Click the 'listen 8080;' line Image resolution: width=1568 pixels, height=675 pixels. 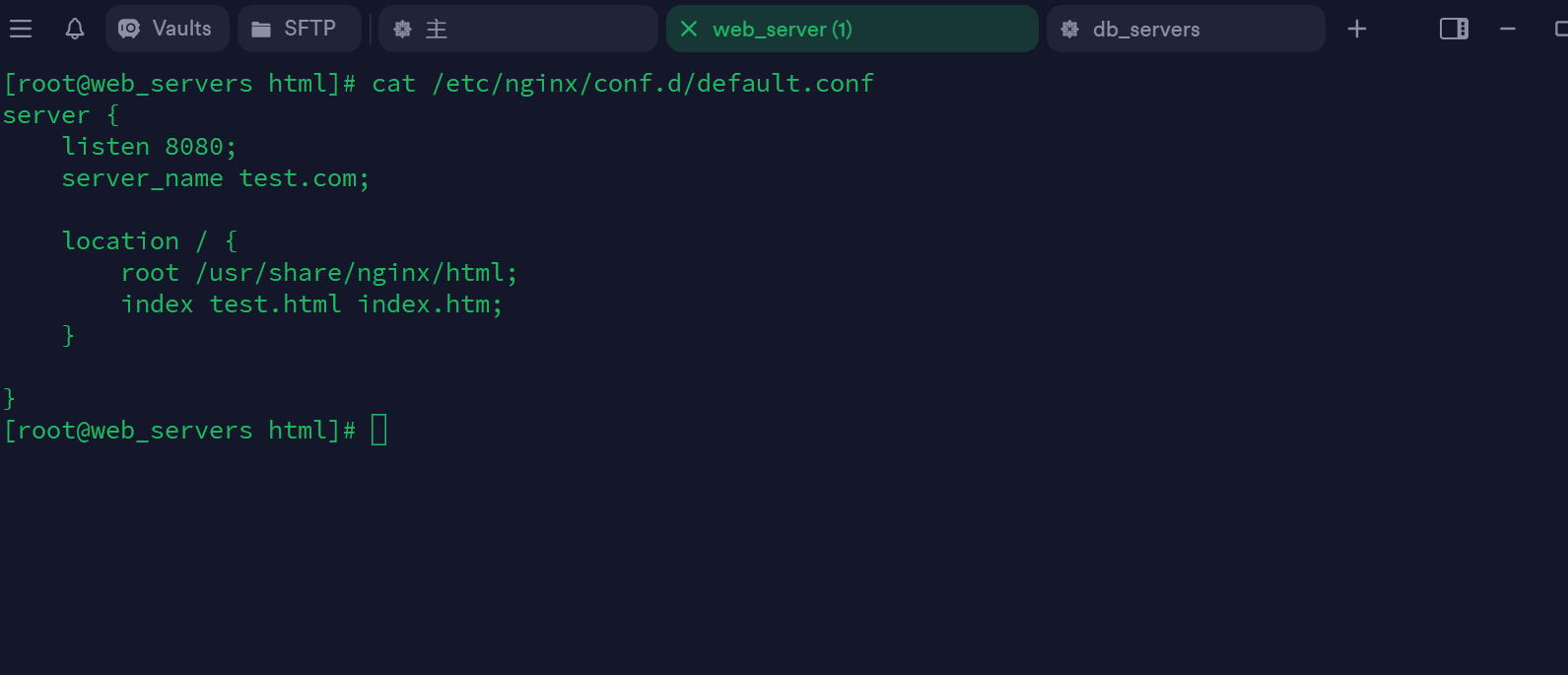tap(149, 147)
